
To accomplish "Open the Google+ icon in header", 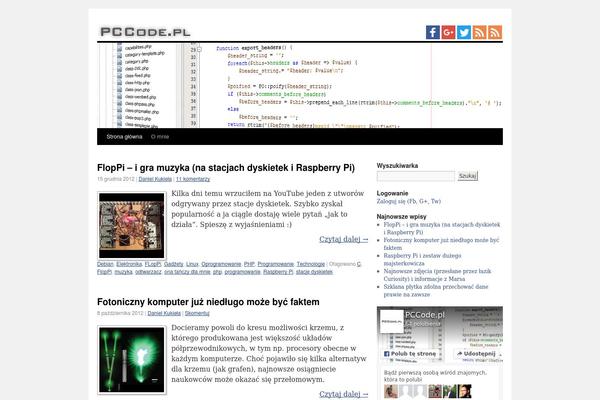I will coord(448,33).
